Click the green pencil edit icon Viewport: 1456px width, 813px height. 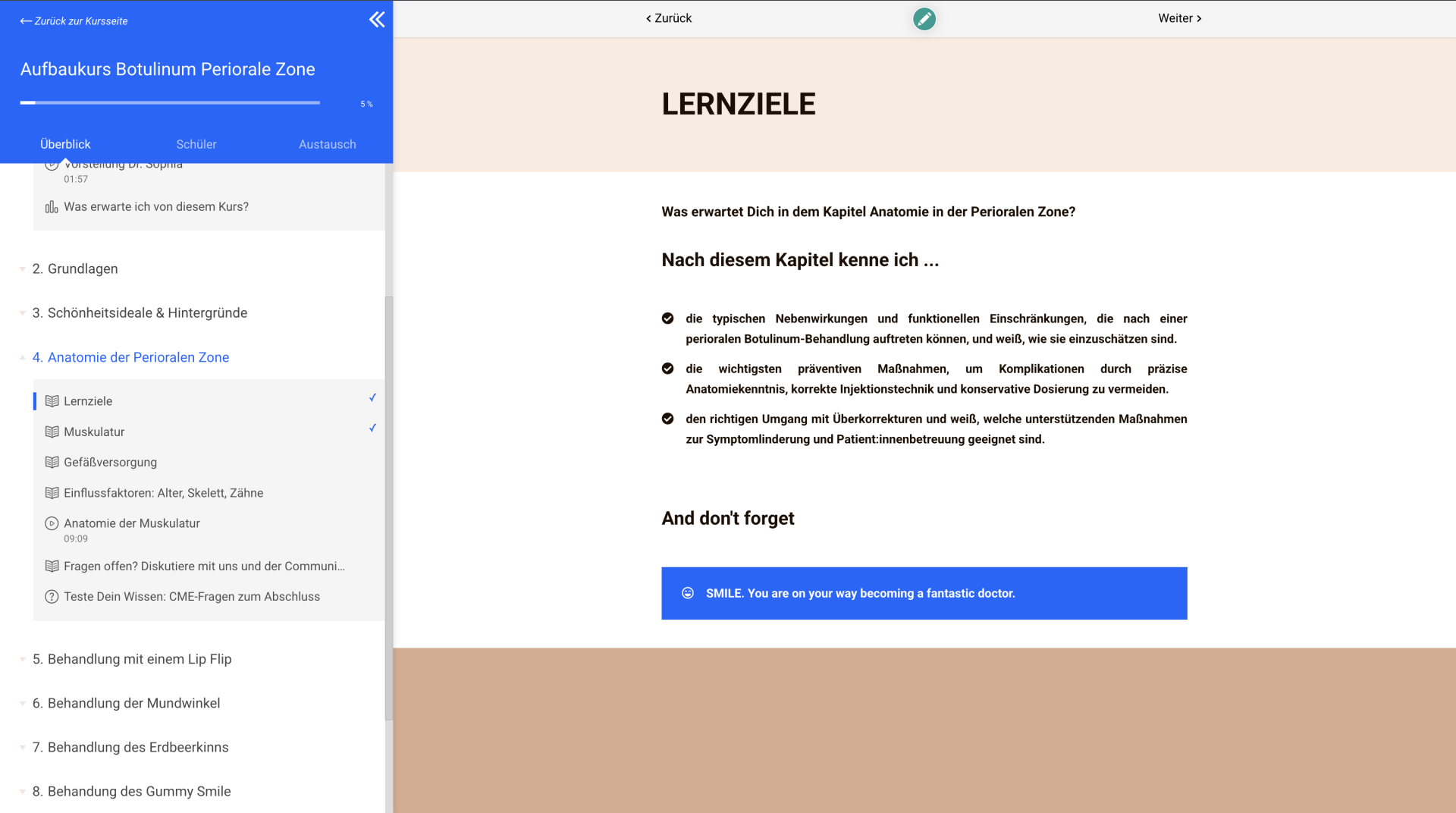pos(924,19)
